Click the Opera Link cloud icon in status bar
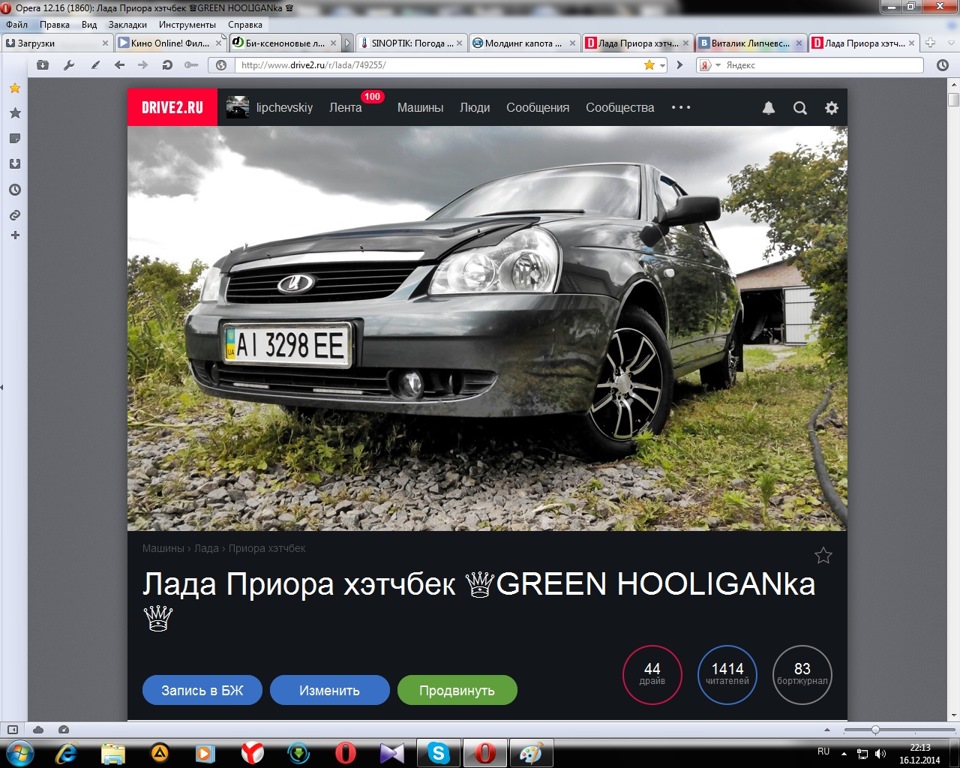The width and height of the screenshot is (960, 768). point(38,729)
